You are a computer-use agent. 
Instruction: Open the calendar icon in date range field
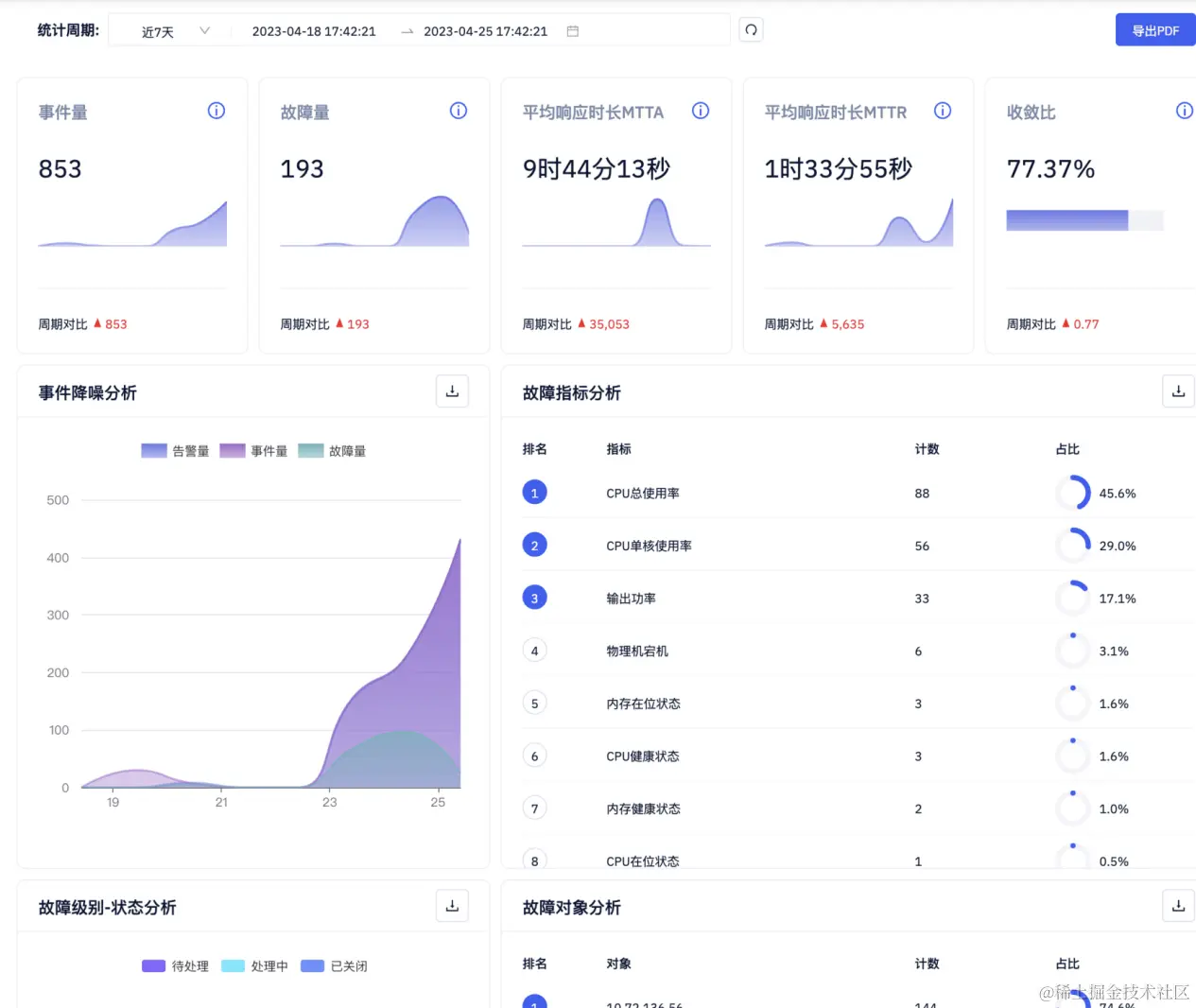[x=573, y=31]
